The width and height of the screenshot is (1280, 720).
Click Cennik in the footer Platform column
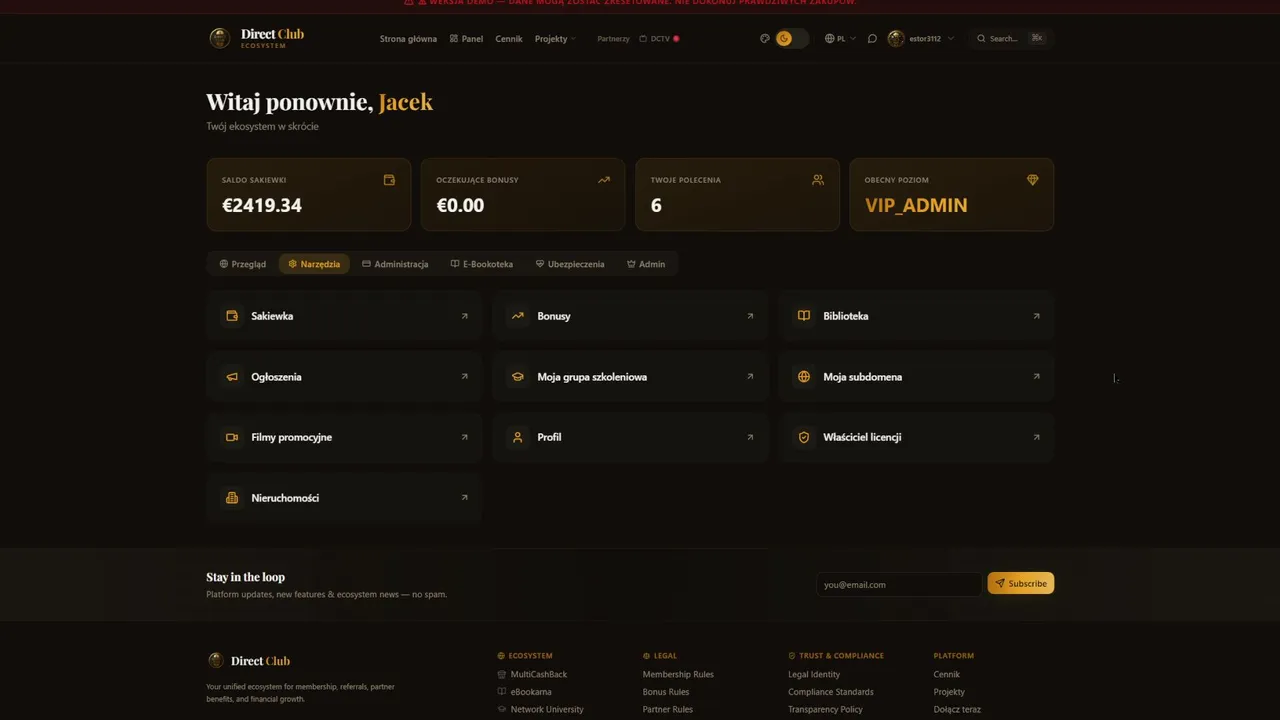click(x=947, y=674)
